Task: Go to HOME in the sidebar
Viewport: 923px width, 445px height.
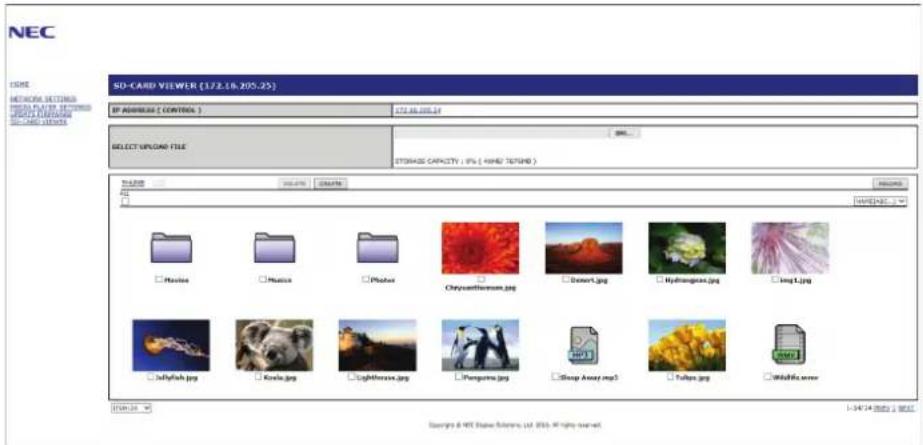Action: pyautogui.click(x=19, y=85)
